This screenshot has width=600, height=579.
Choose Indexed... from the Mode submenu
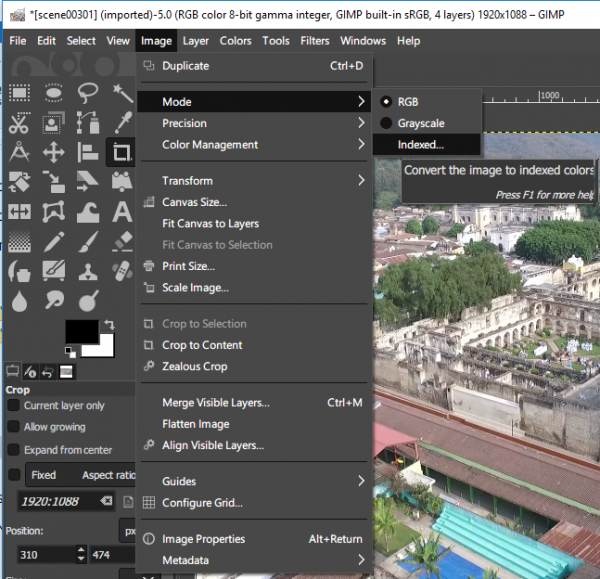point(420,145)
